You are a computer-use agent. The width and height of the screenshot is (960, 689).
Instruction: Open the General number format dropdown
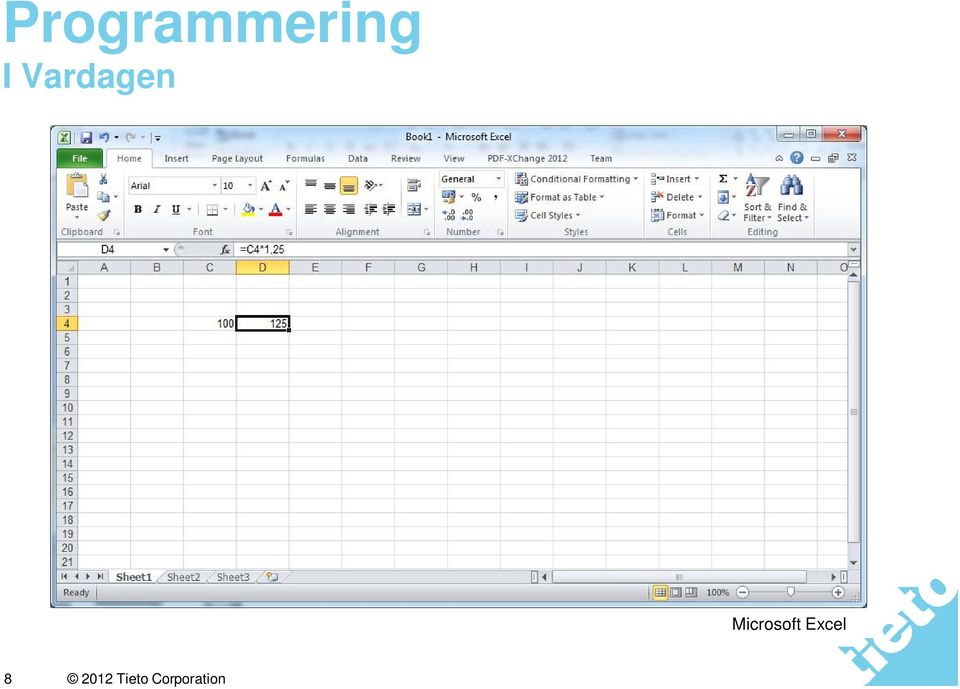coord(498,179)
